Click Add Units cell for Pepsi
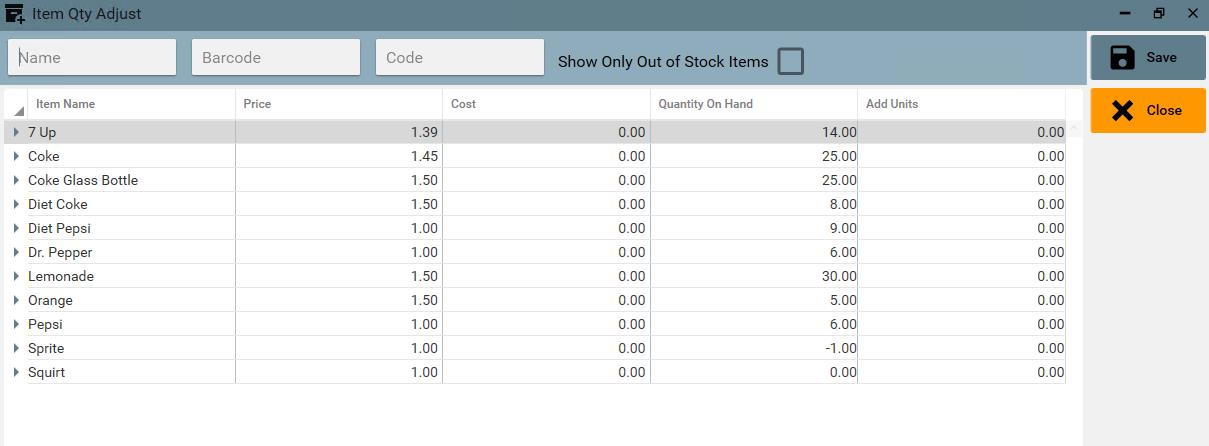The width and height of the screenshot is (1209, 446). [x=962, y=324]
